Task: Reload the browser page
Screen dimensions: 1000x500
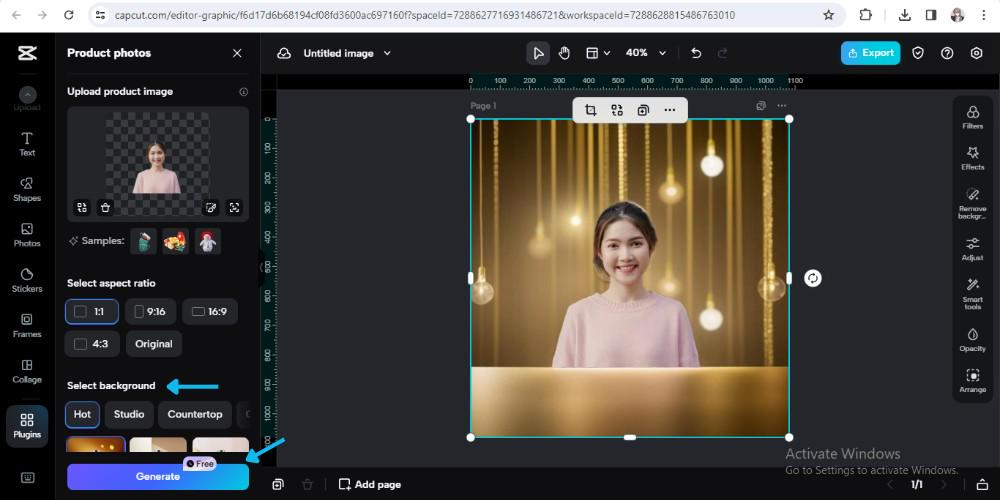Action: [x=69, y=15]
